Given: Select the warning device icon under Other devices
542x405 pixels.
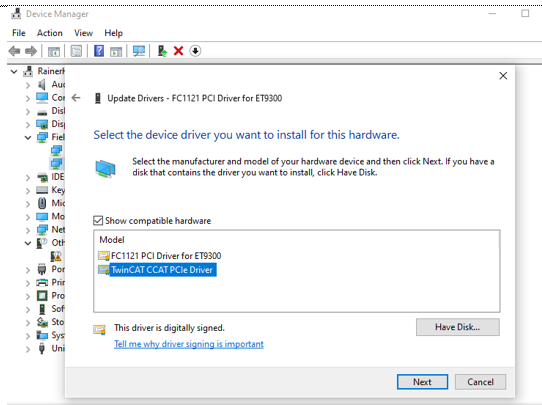Looking at the screenshot, I should (56, 256).
